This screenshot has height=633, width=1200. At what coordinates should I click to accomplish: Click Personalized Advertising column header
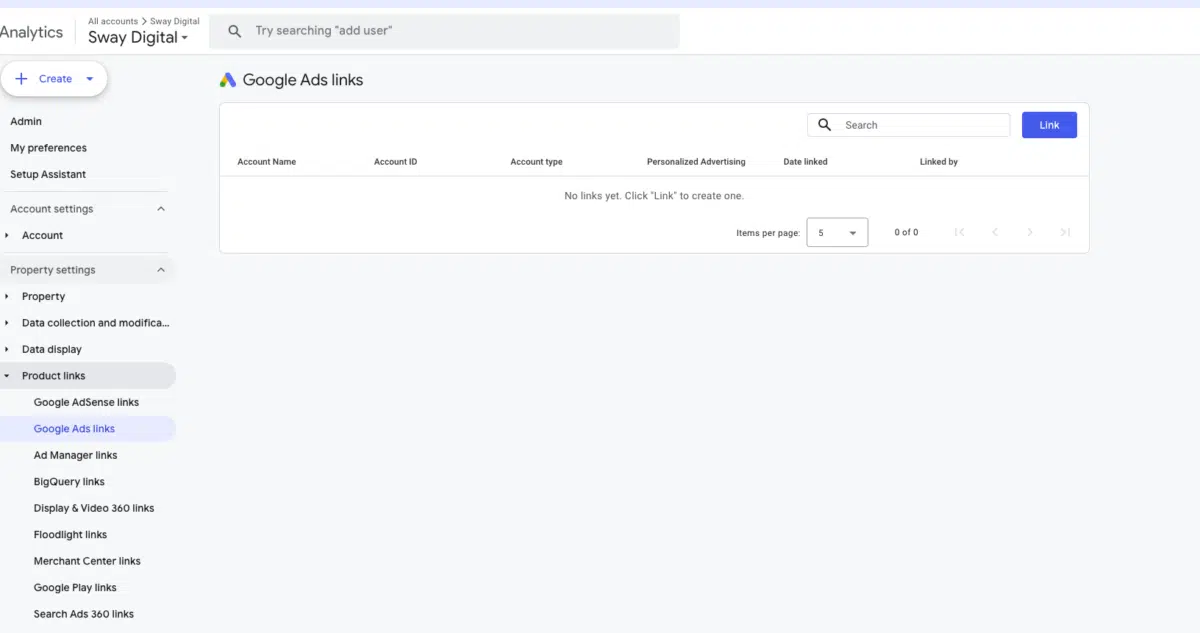coord(696,162)
